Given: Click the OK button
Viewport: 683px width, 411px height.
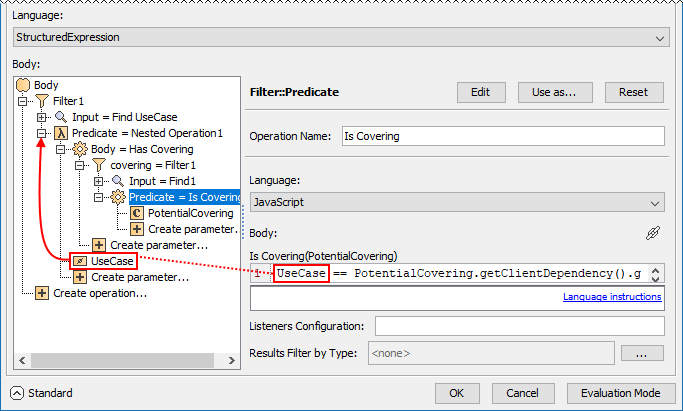Looking at the screenshot, I should tap(457, 393).
